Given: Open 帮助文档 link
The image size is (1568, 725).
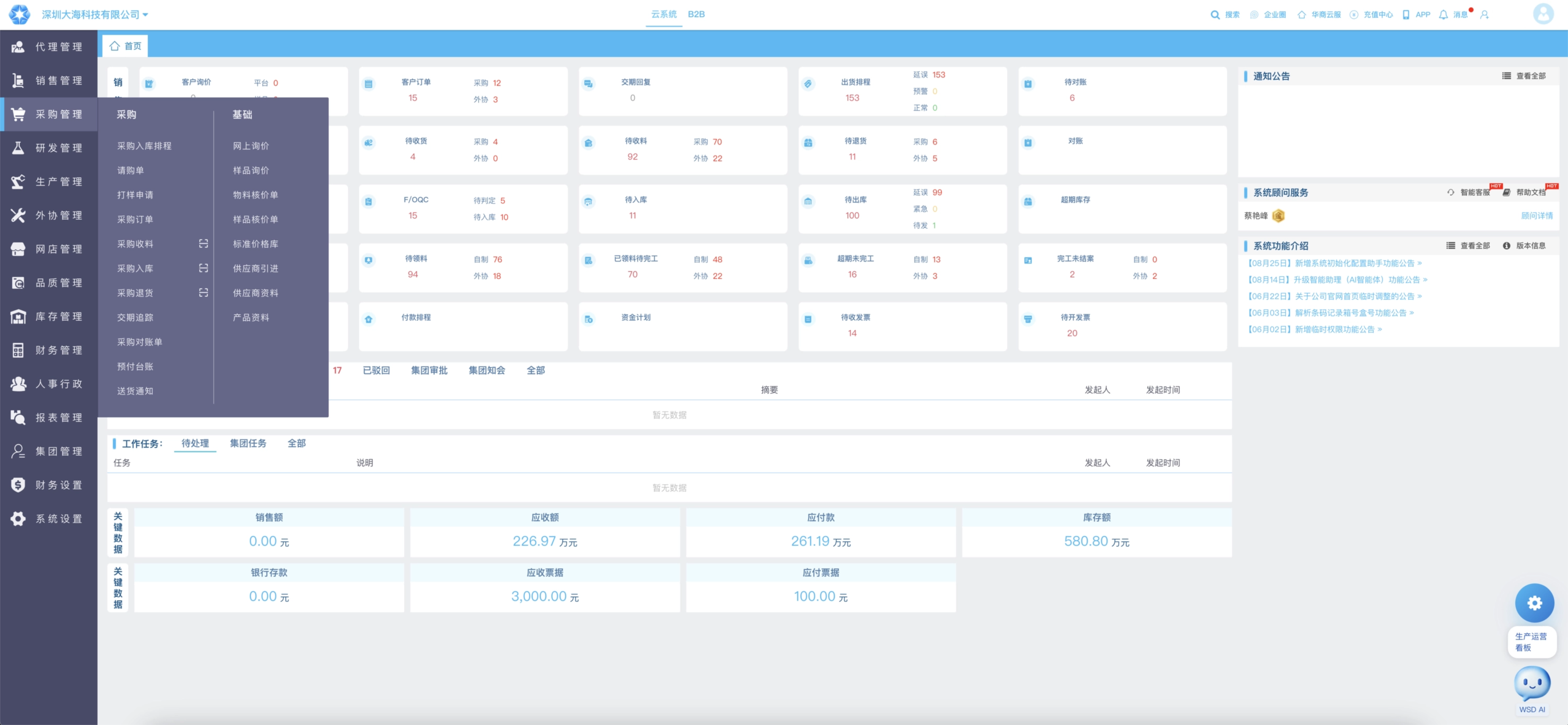Looking at the screenshot, I should (1524, 193).
